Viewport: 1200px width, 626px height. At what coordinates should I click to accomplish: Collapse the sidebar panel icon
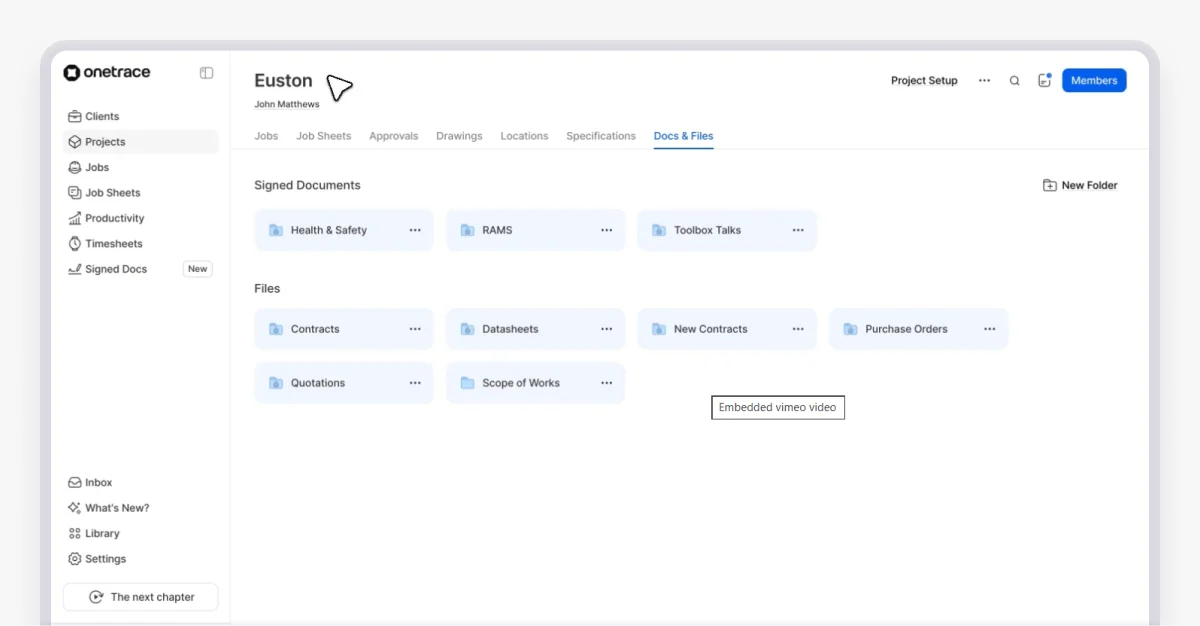point(206,73)
